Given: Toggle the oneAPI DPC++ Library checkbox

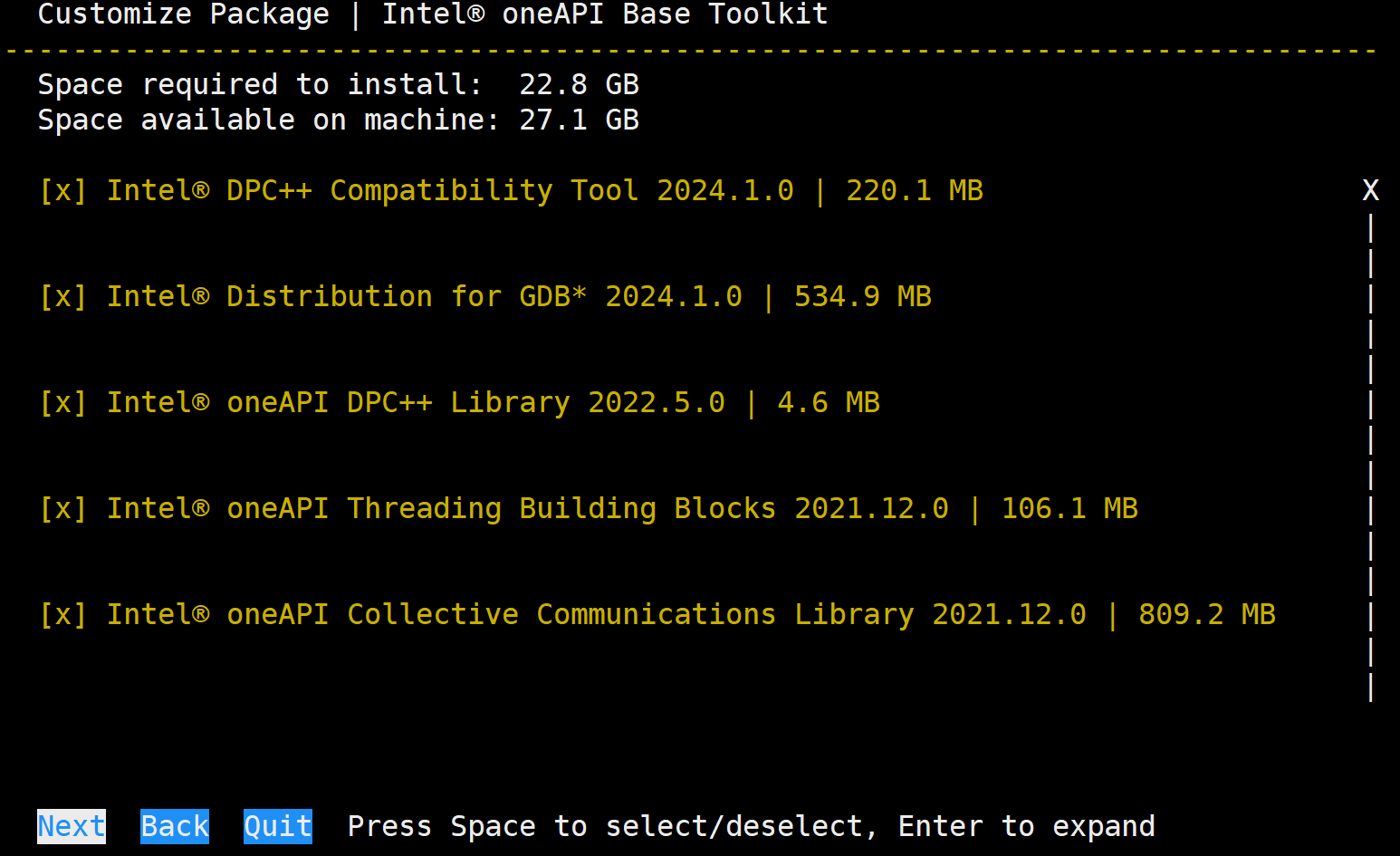Looking at the screenshot, I should [62, 403].
